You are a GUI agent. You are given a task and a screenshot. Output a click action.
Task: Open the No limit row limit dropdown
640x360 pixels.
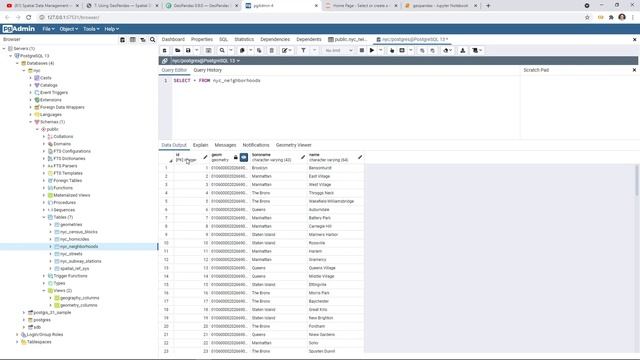point(338,51)
